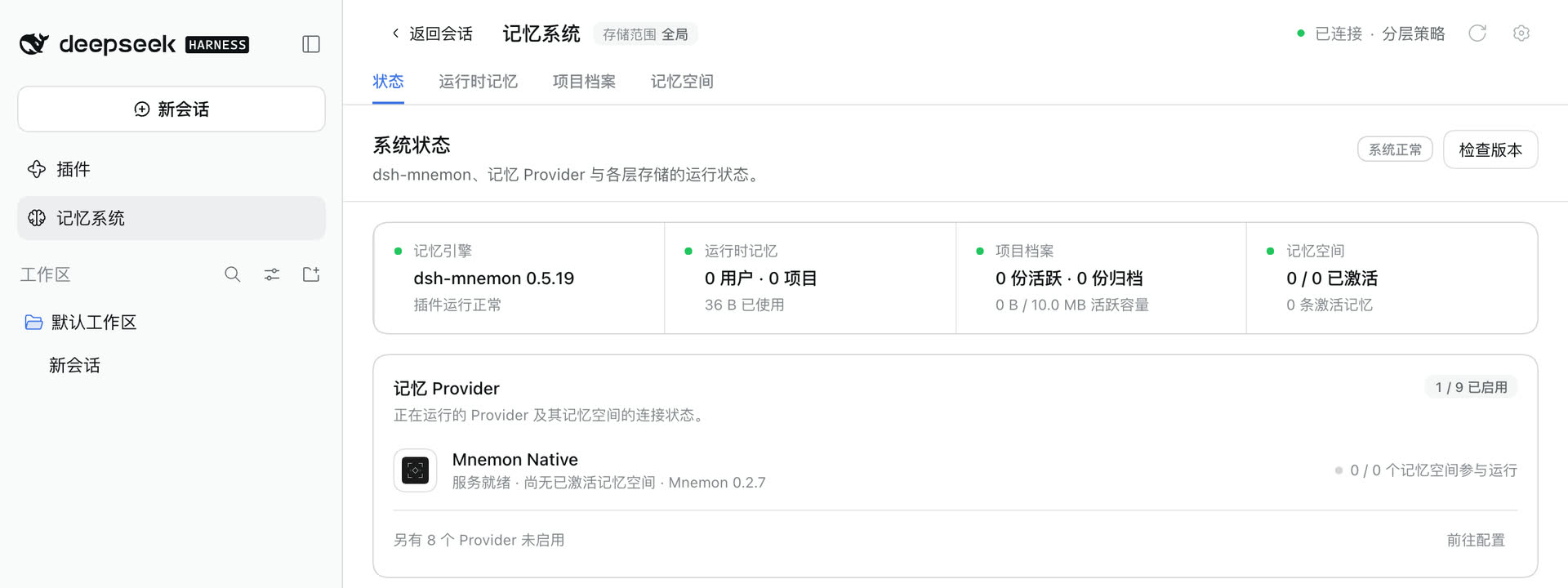Go back via 返回会话
Viewport: 1568px width, 588px height.
[432, 33]
